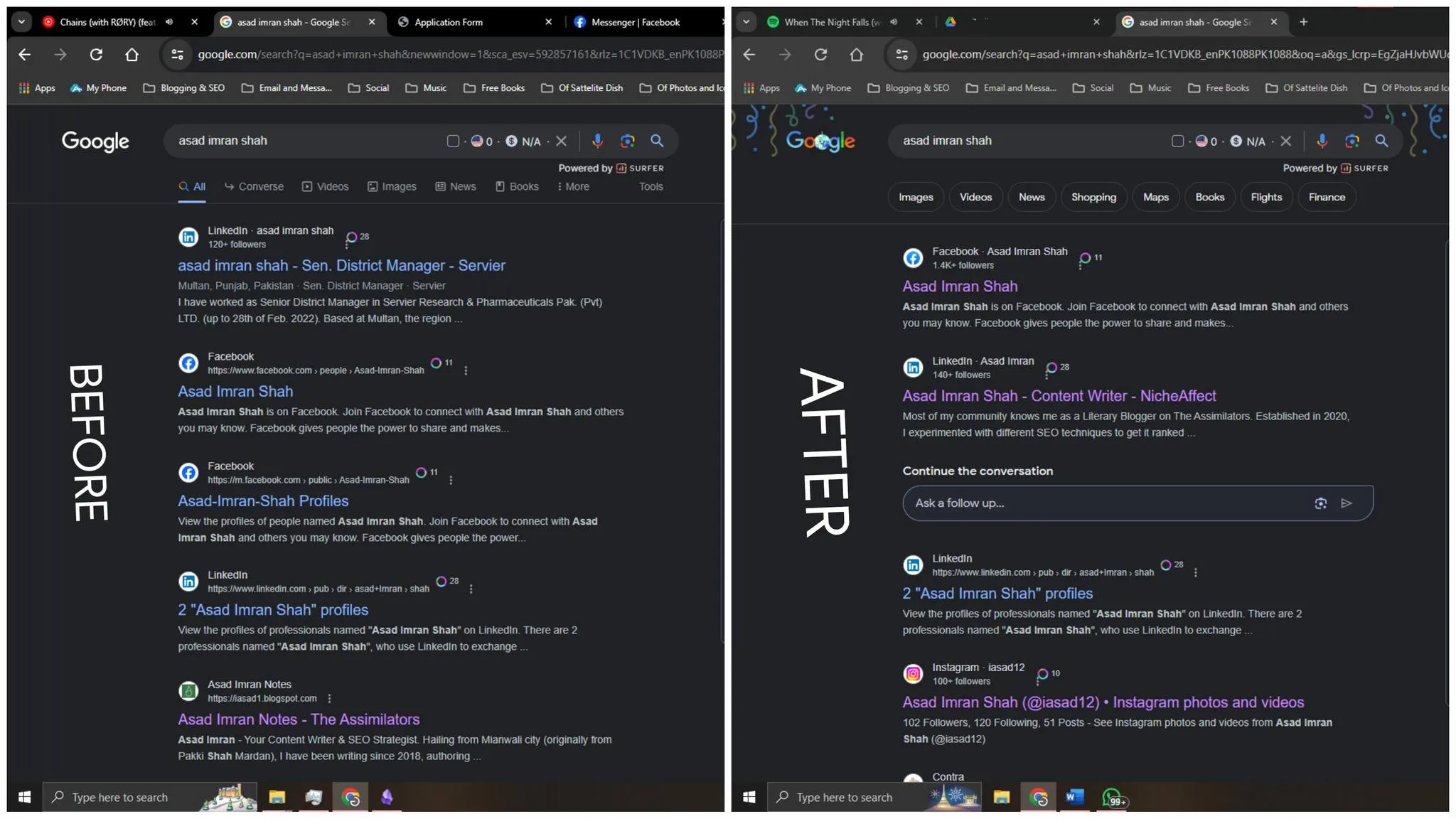Click the Shopping filter chip
Screen dimensions: 1456x819
pyautogui.click(x=1093, y=197)
